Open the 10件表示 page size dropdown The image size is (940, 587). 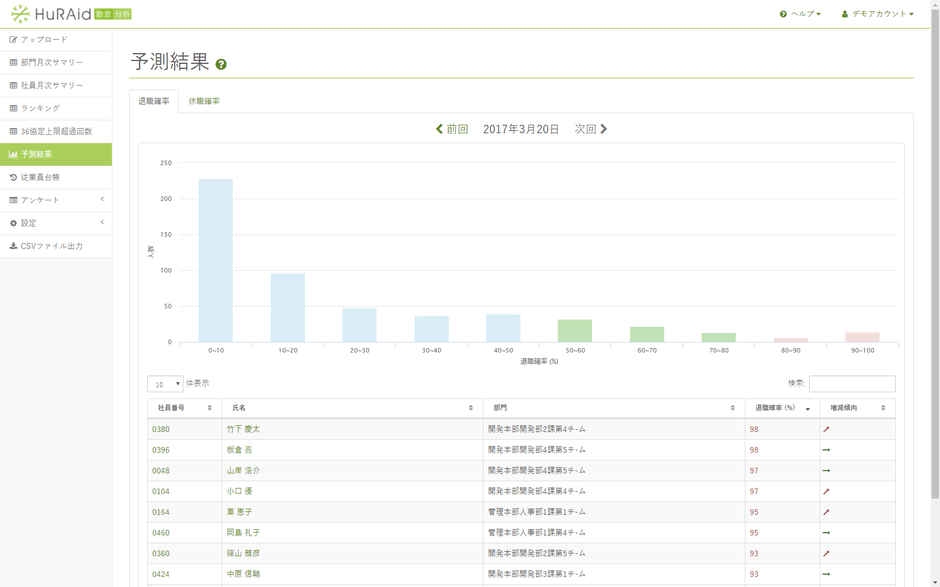point(165,384)
